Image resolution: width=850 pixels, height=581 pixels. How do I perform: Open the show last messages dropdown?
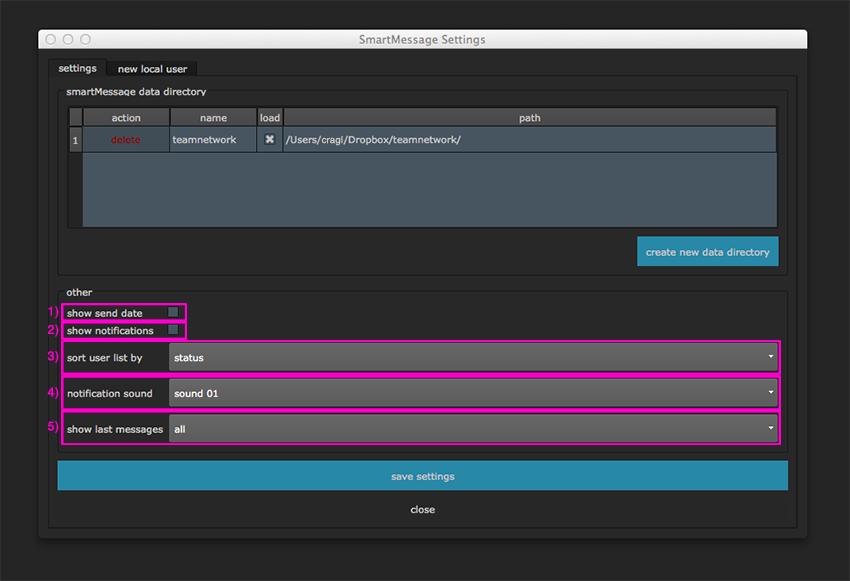point(472,429)
